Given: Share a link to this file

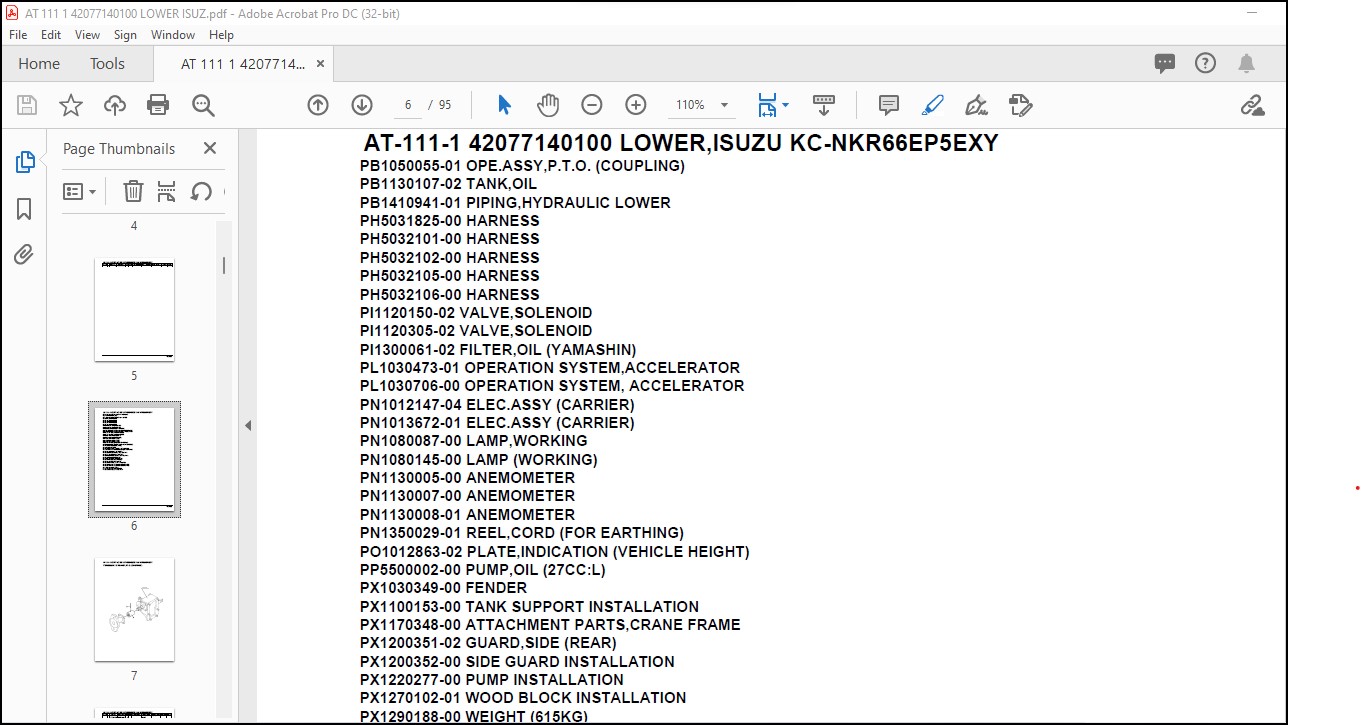Looking at the screenshot, I should pos(1252,105).
